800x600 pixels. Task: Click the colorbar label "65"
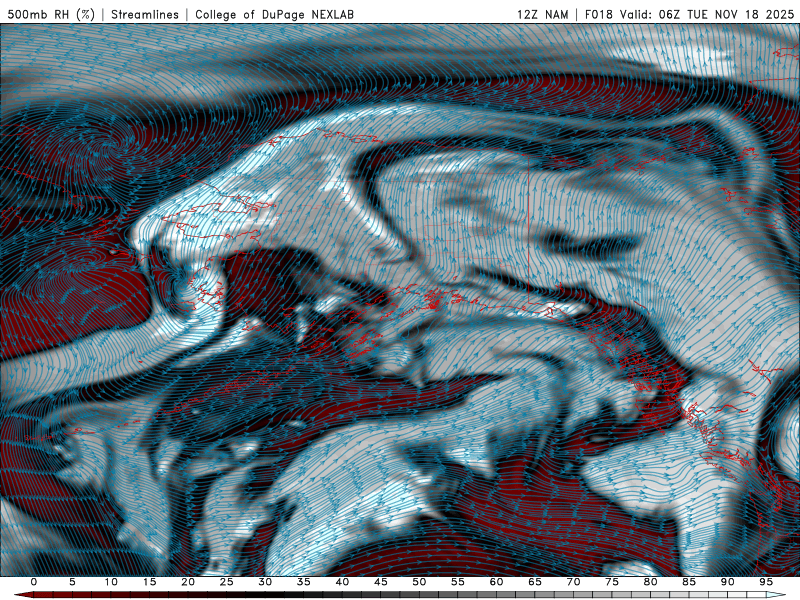(535, 582)
